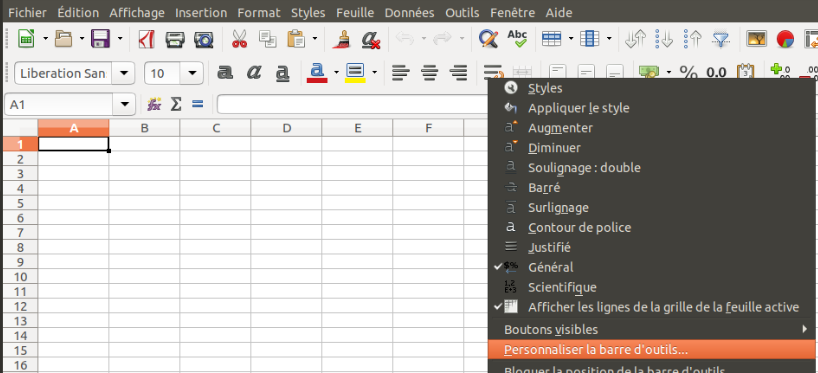Screen dimensions: 818x373
Task: Open the Function Wizard
Action: [154, 104]
